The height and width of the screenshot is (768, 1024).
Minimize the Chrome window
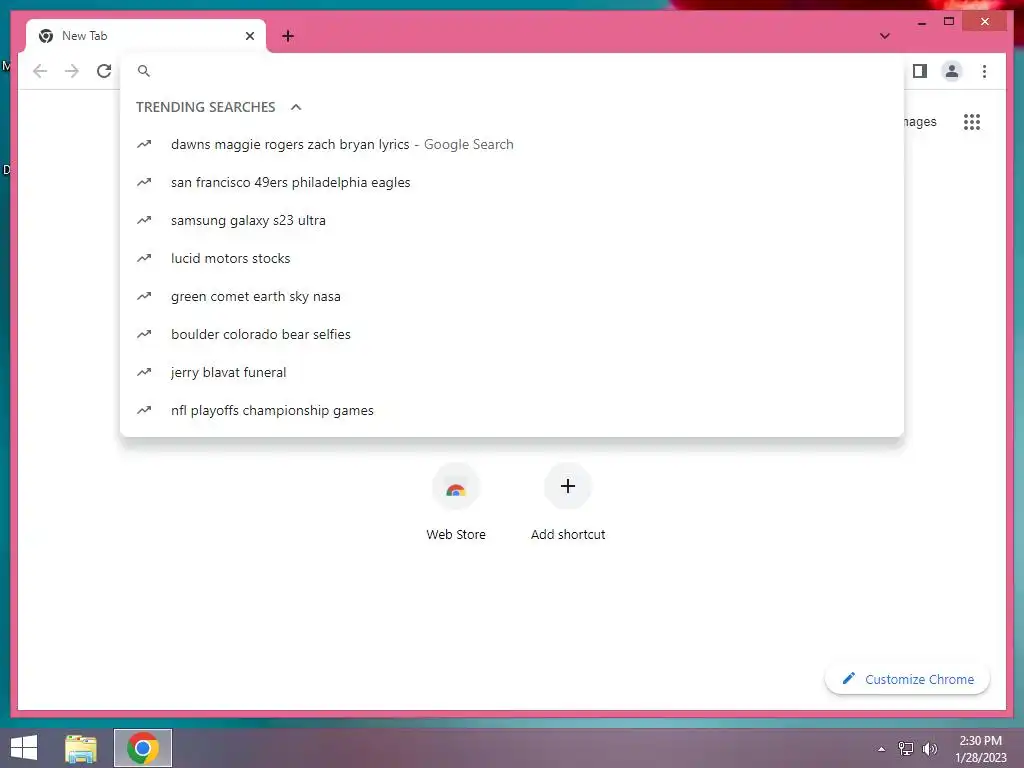[x=921, y=22]
